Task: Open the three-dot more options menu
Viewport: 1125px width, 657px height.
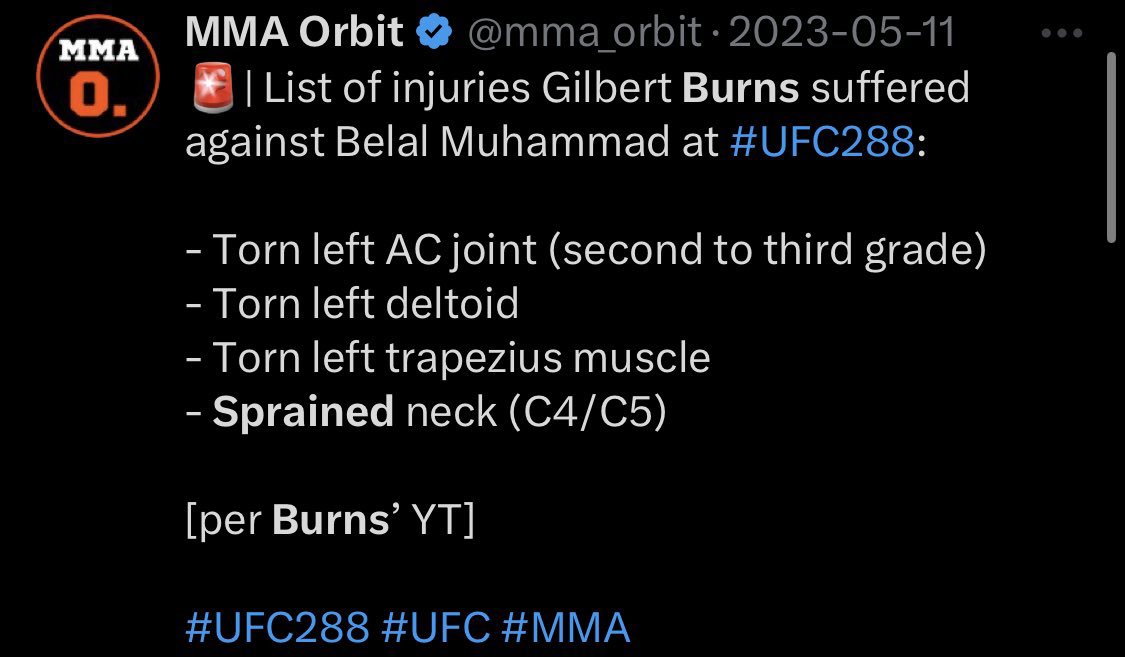Action: click(x=1062, y=33)
